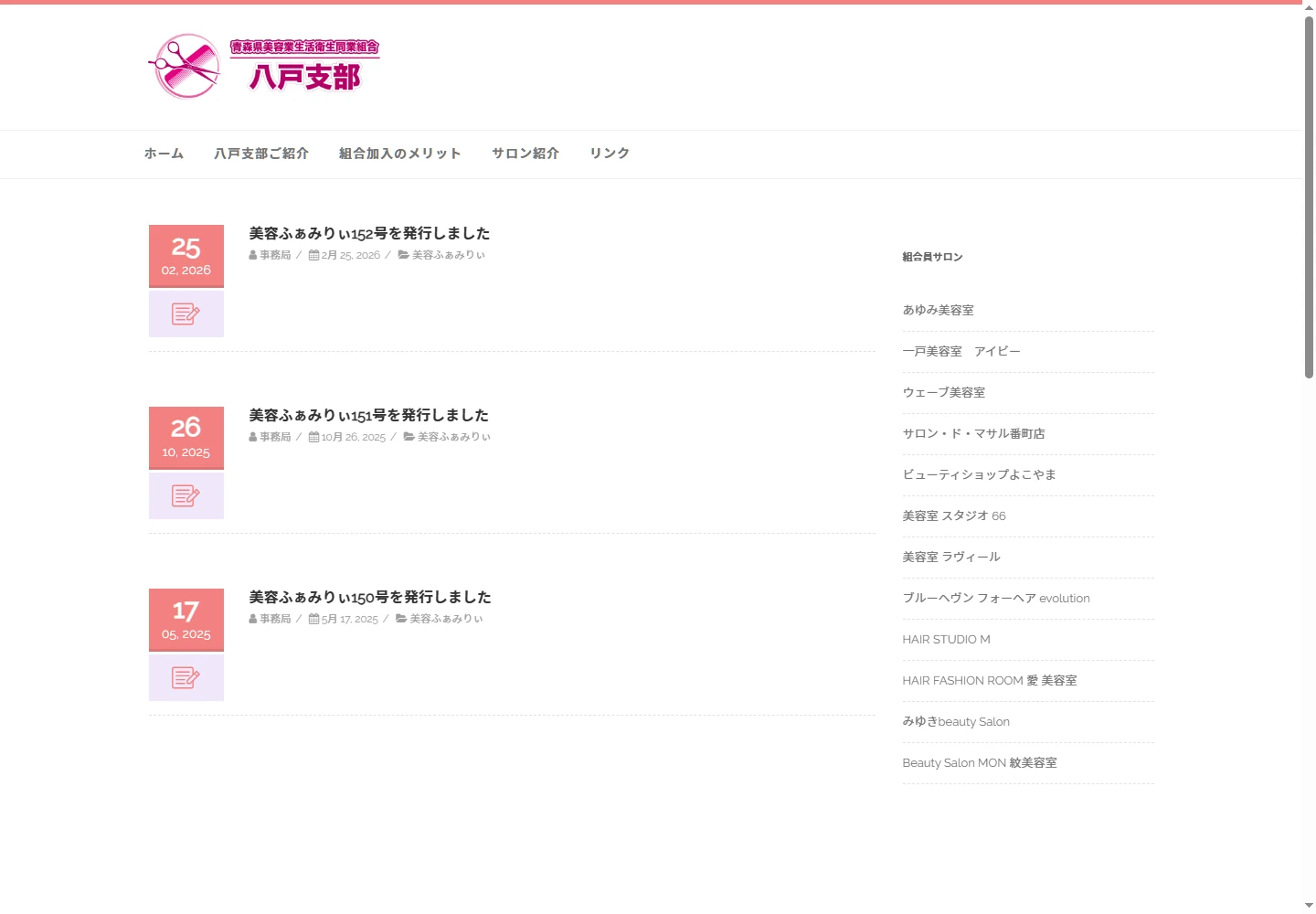The width and height of the screenshot is (1316, 914).
Task: Click the 26 10, 2025 date badge
Action: (x=186, y=438)
